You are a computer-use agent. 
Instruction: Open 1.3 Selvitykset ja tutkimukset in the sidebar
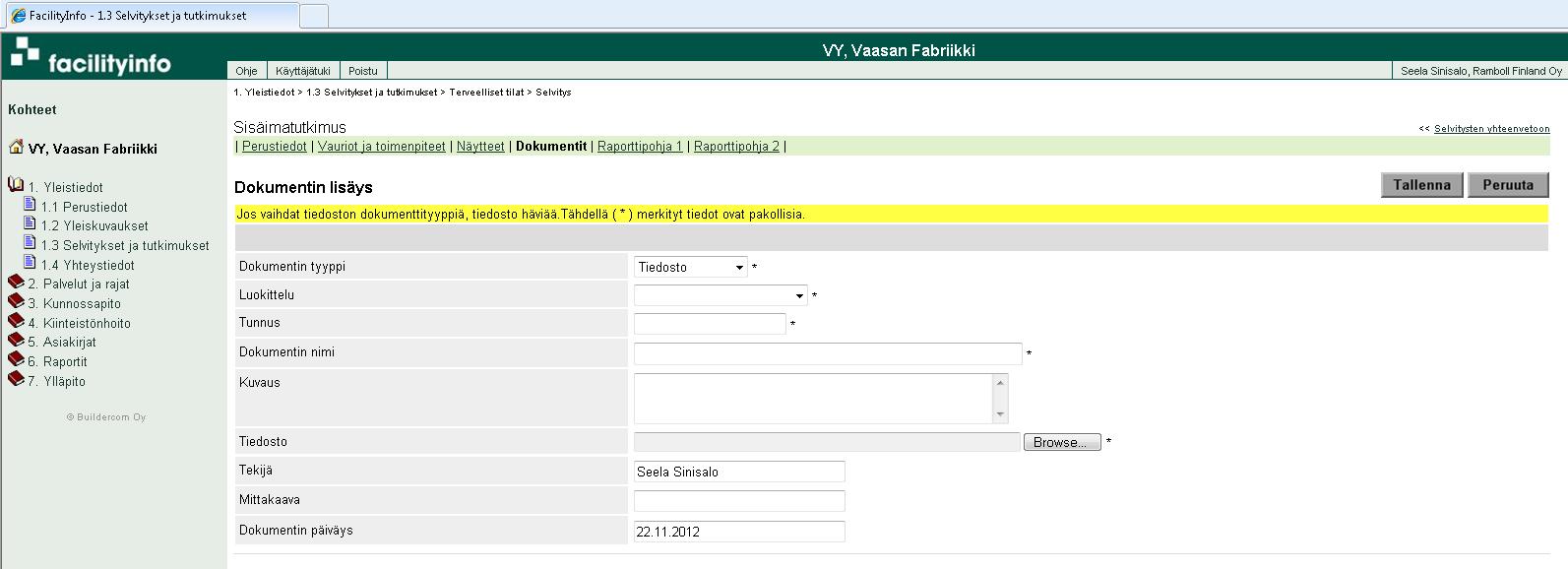click(125, 246)
